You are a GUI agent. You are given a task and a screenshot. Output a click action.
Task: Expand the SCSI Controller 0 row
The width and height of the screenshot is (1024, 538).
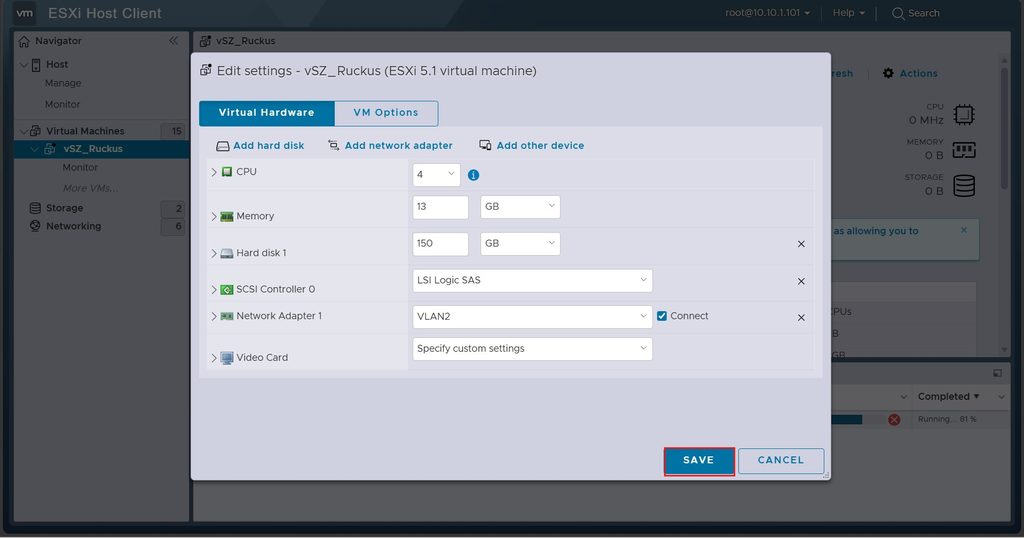click(x=214, y=290)
